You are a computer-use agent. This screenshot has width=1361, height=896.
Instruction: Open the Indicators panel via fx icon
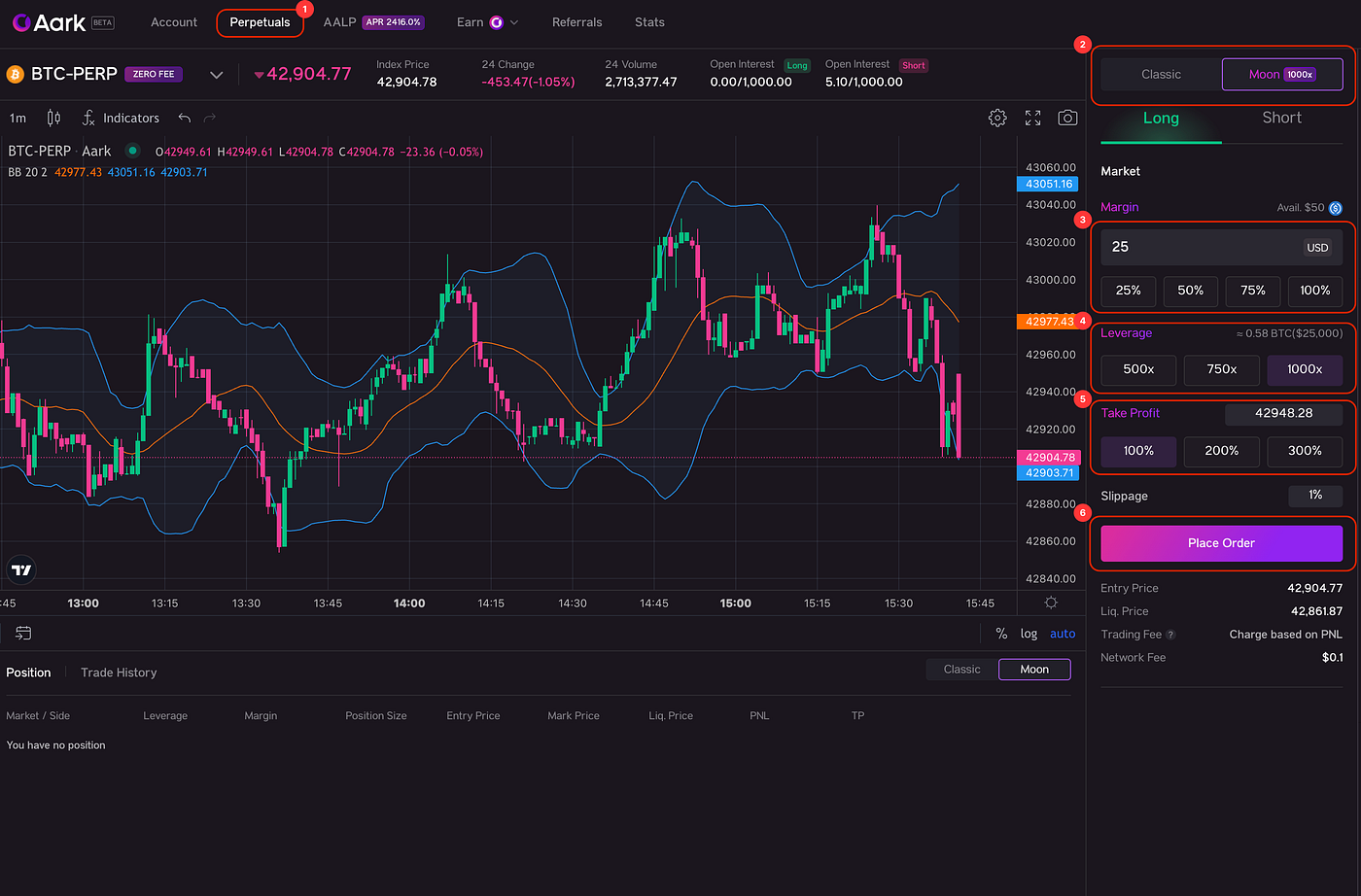coord(87,118)
